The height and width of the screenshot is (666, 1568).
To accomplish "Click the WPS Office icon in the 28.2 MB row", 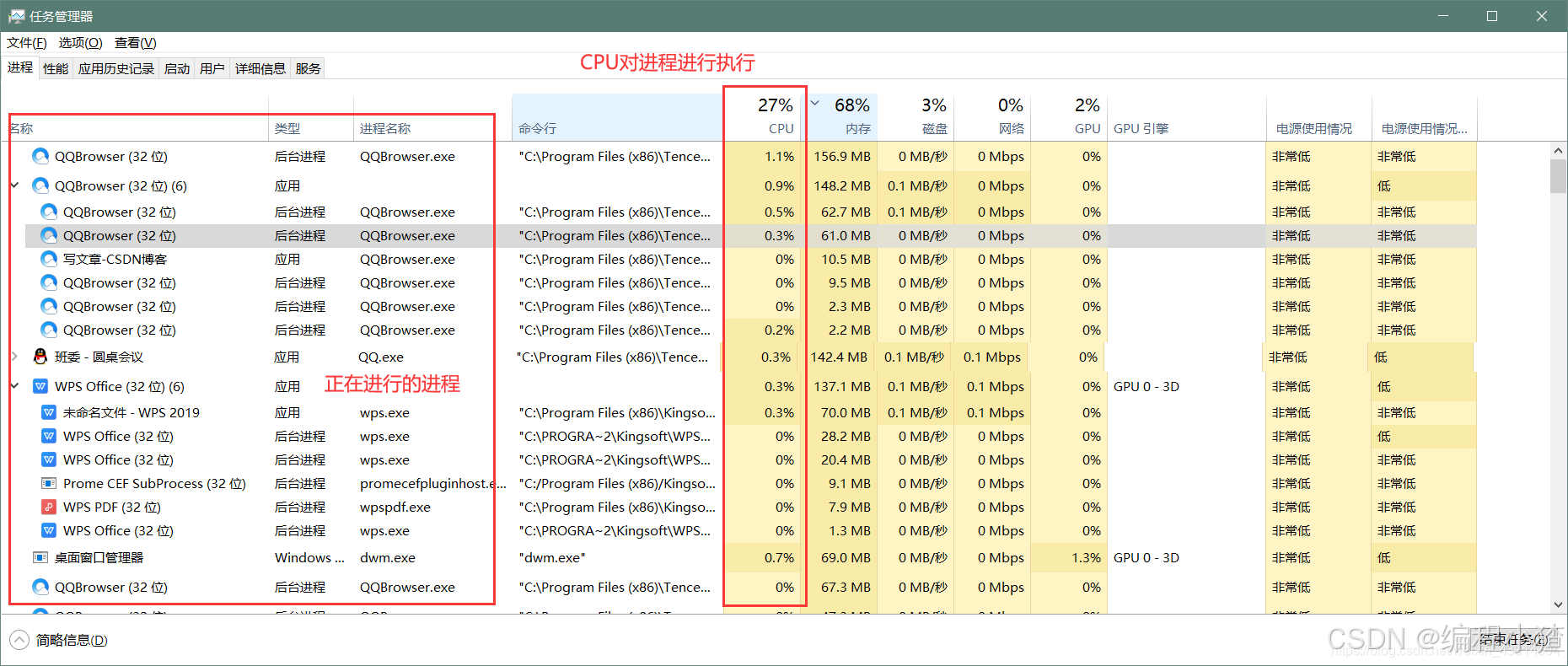I will tap(49, 436).
